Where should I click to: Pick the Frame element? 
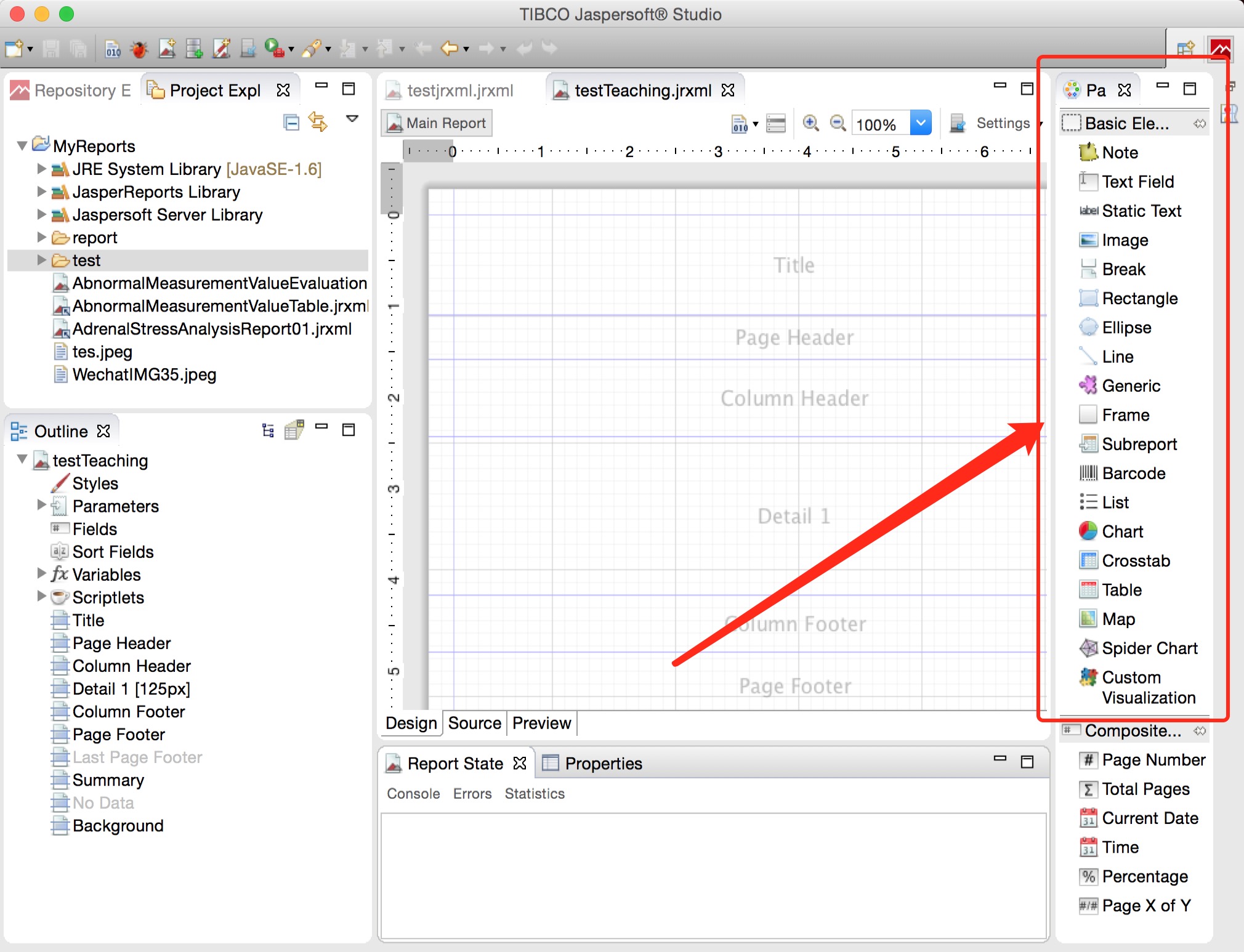(x=1114, y=415)
